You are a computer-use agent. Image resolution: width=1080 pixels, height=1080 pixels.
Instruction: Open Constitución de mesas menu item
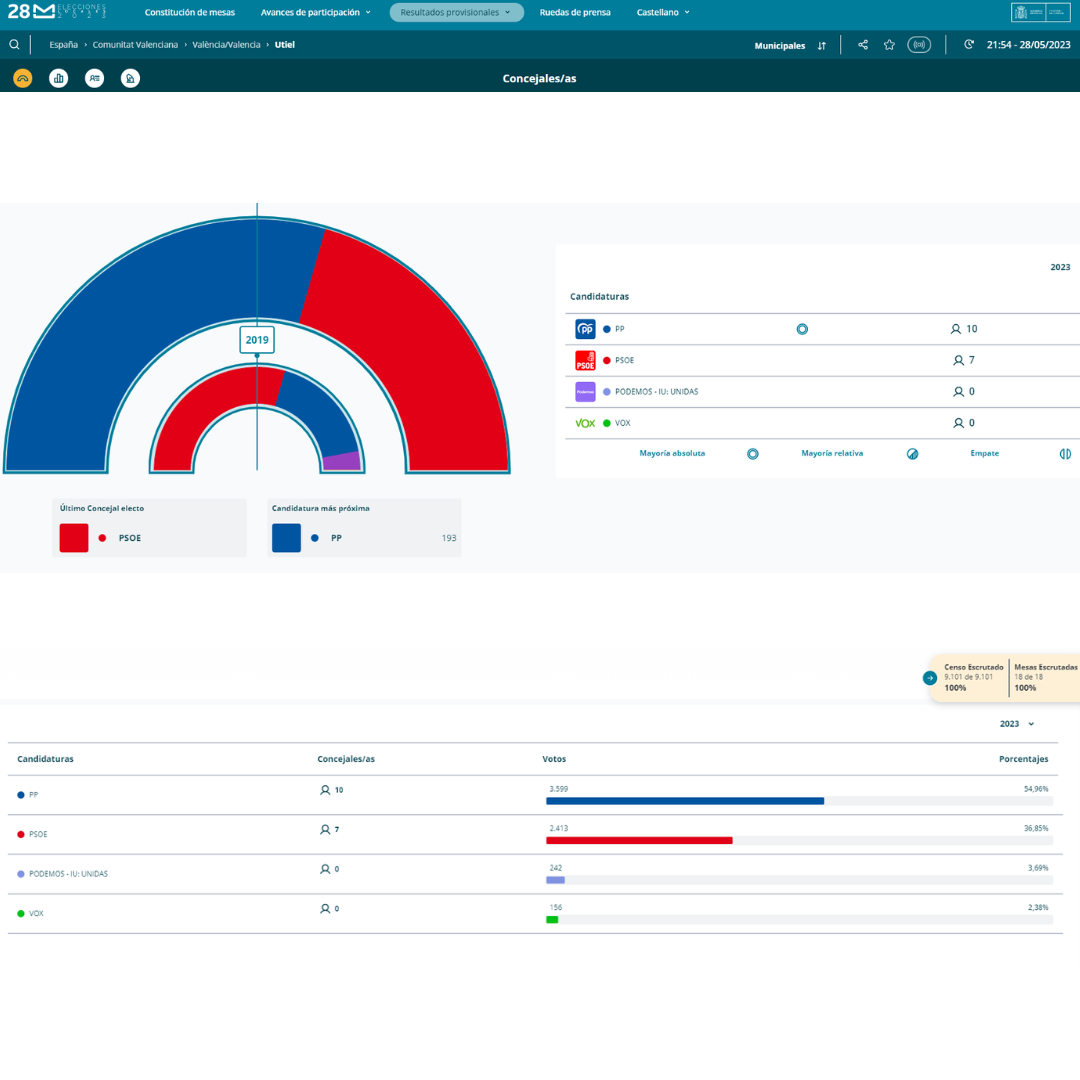[190, 13]
